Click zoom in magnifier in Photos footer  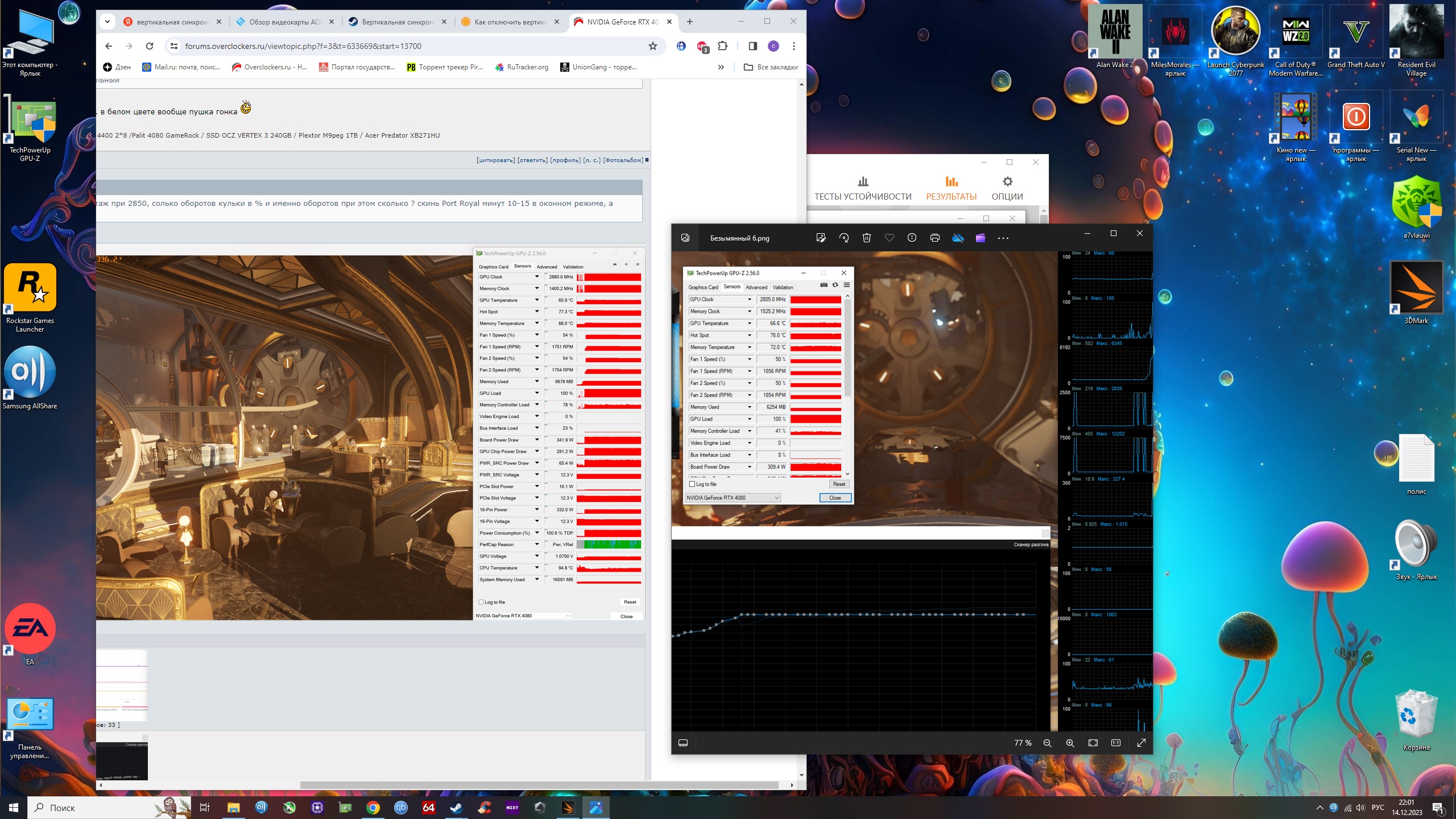pos(1070,743)
